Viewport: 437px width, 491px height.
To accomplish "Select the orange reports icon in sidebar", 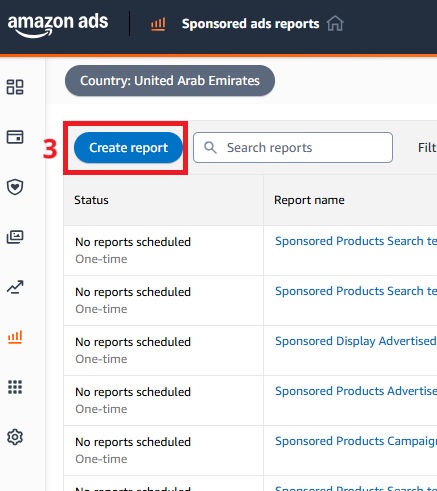I will pyautogui.click(x=15, y=337).
